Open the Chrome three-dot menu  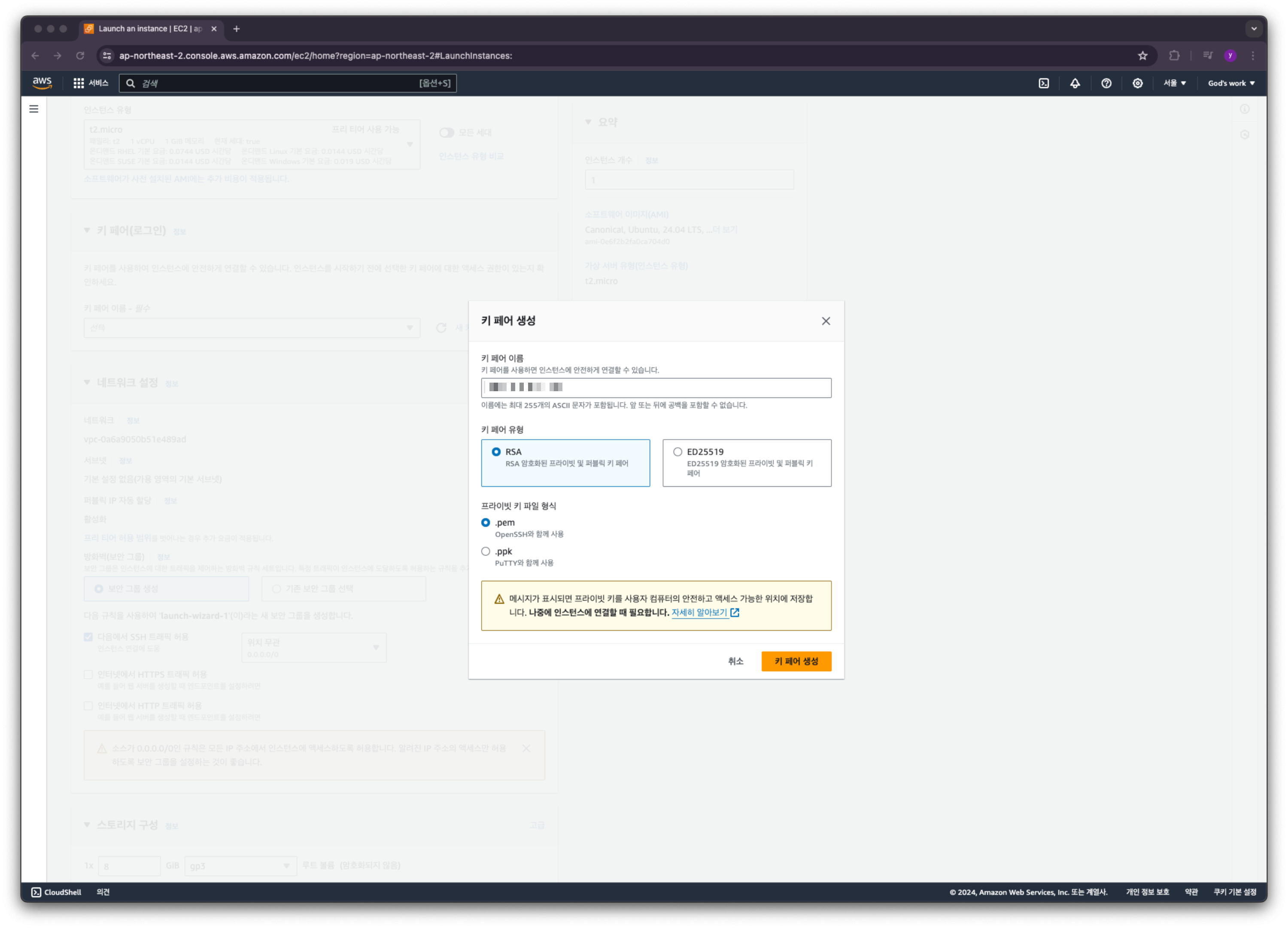(x=1253, y=56)
